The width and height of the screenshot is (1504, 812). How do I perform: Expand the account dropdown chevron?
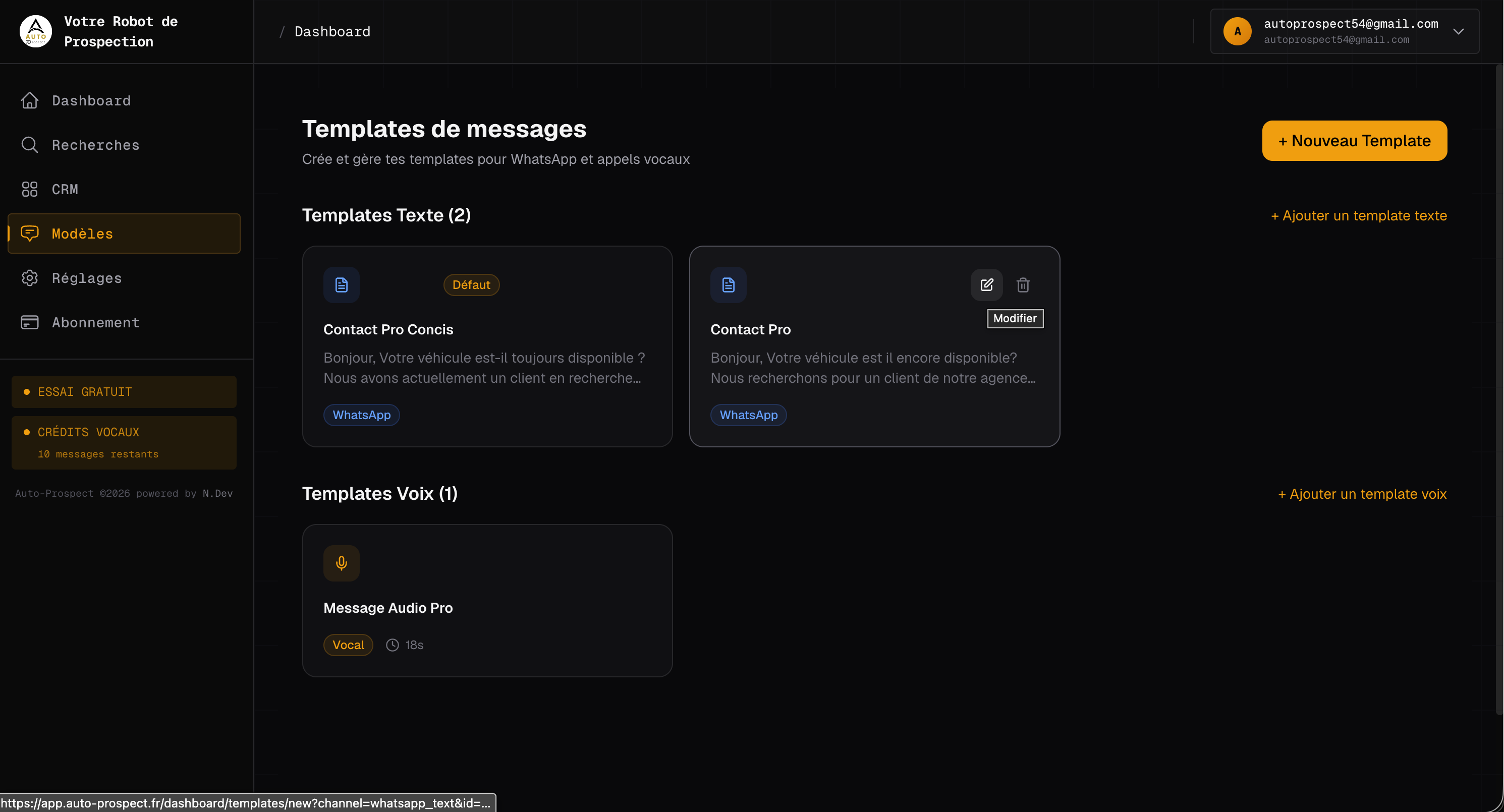(x=1459, y=32)
